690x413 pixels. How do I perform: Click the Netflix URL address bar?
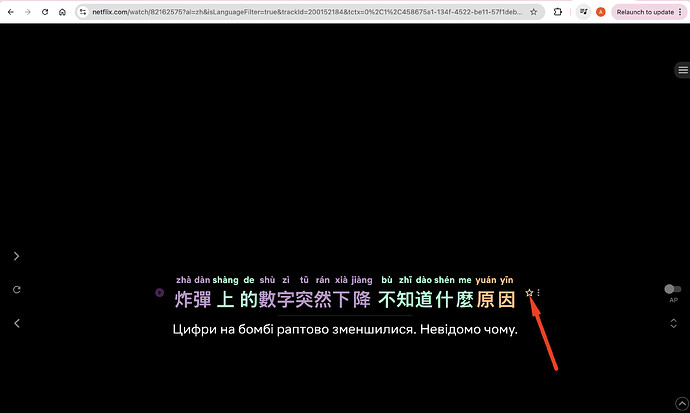(300, 11)
